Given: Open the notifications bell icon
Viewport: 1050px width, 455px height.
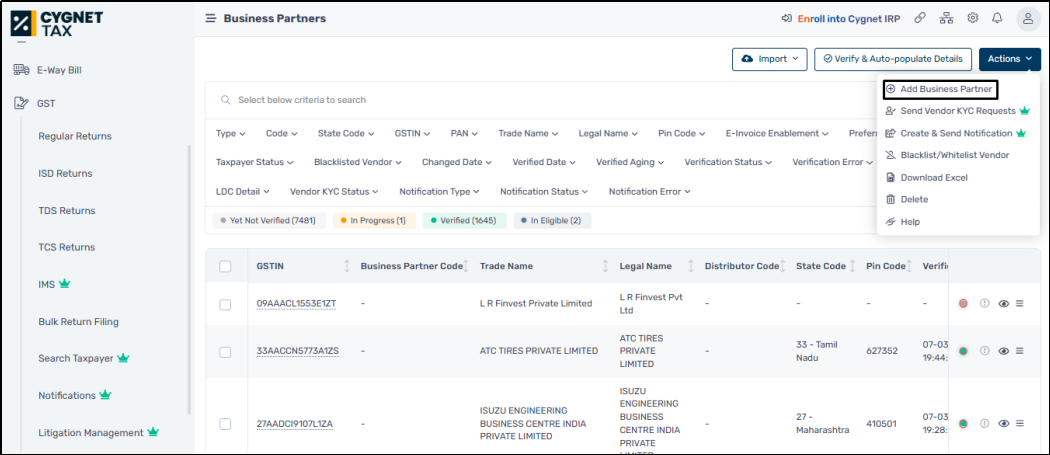Looking at the screenshot, I should coord(998,18).
